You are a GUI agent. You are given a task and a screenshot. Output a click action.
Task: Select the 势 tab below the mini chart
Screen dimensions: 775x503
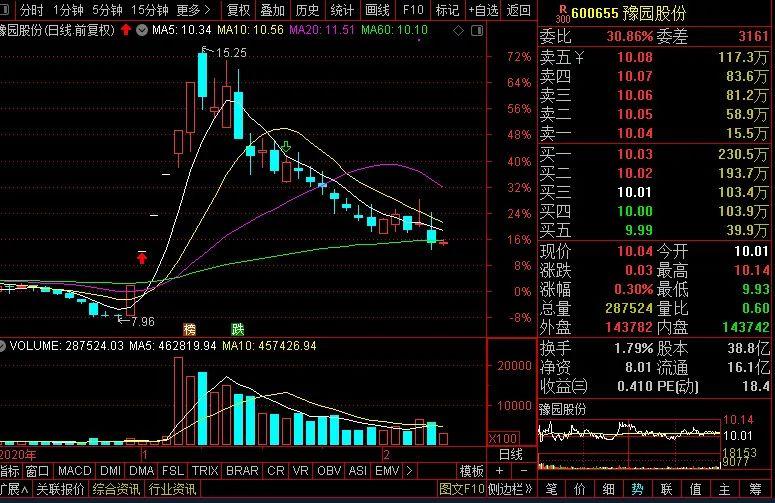[x=635, y=490]
